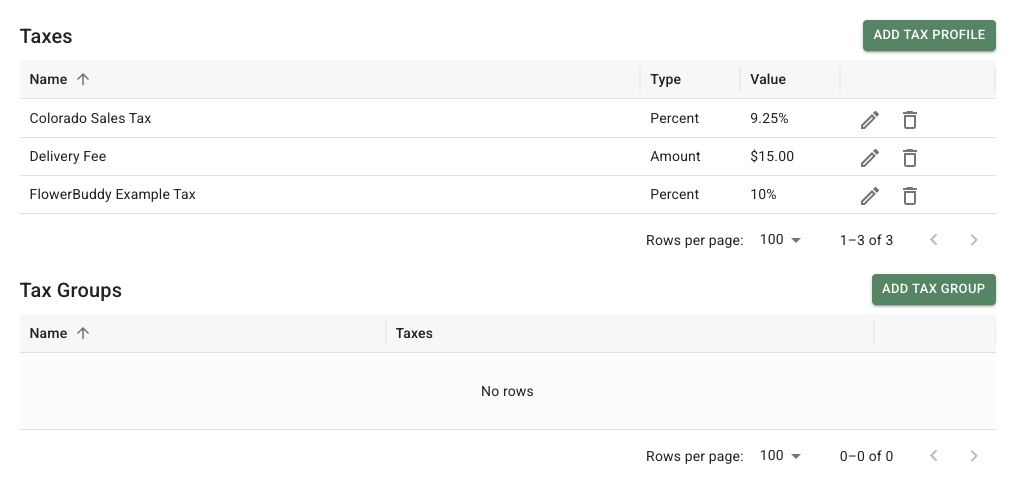Click the Add Tax Profile button
This screenshot has height=502, width=1016.
(929, 35)
